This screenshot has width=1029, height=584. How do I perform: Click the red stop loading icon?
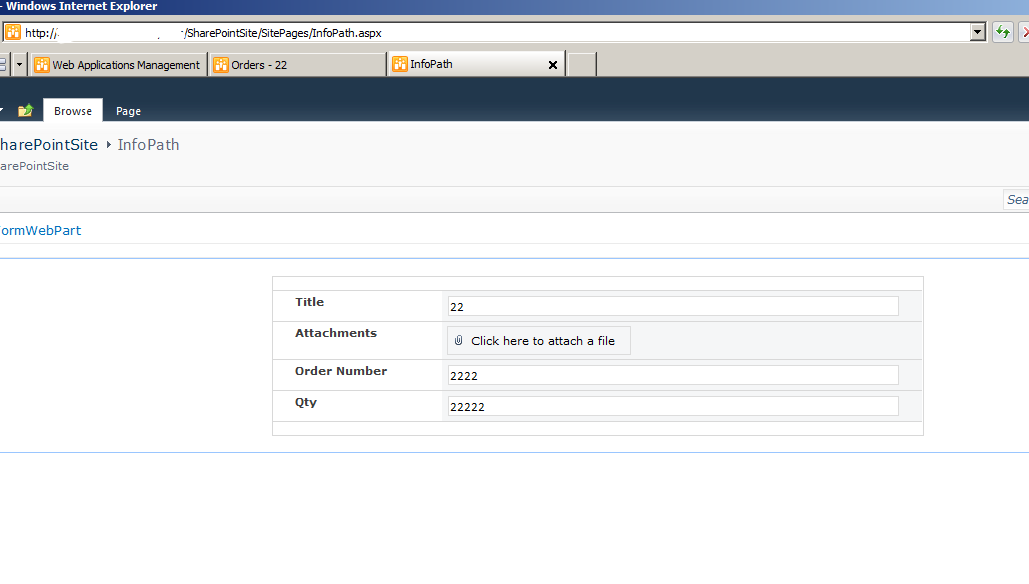pos(1023,31)
